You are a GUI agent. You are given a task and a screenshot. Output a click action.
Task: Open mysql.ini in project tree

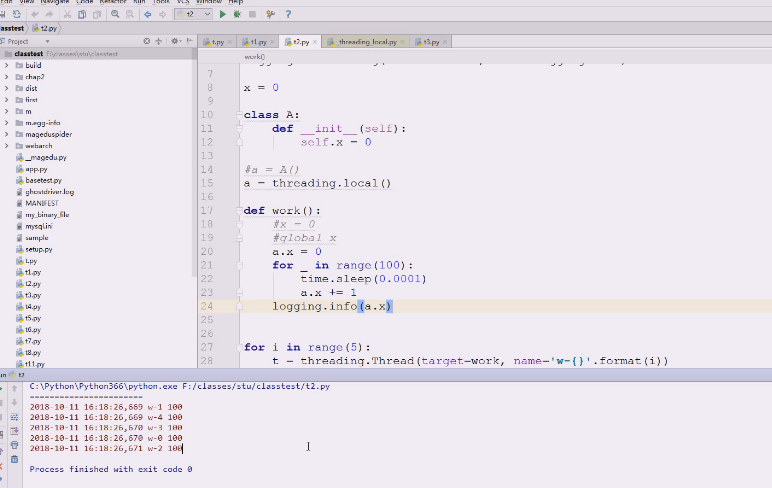click(38, 226)
